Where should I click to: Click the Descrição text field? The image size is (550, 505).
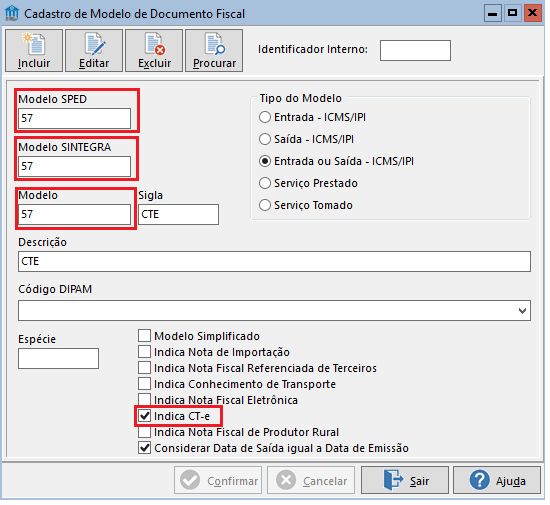274,261
